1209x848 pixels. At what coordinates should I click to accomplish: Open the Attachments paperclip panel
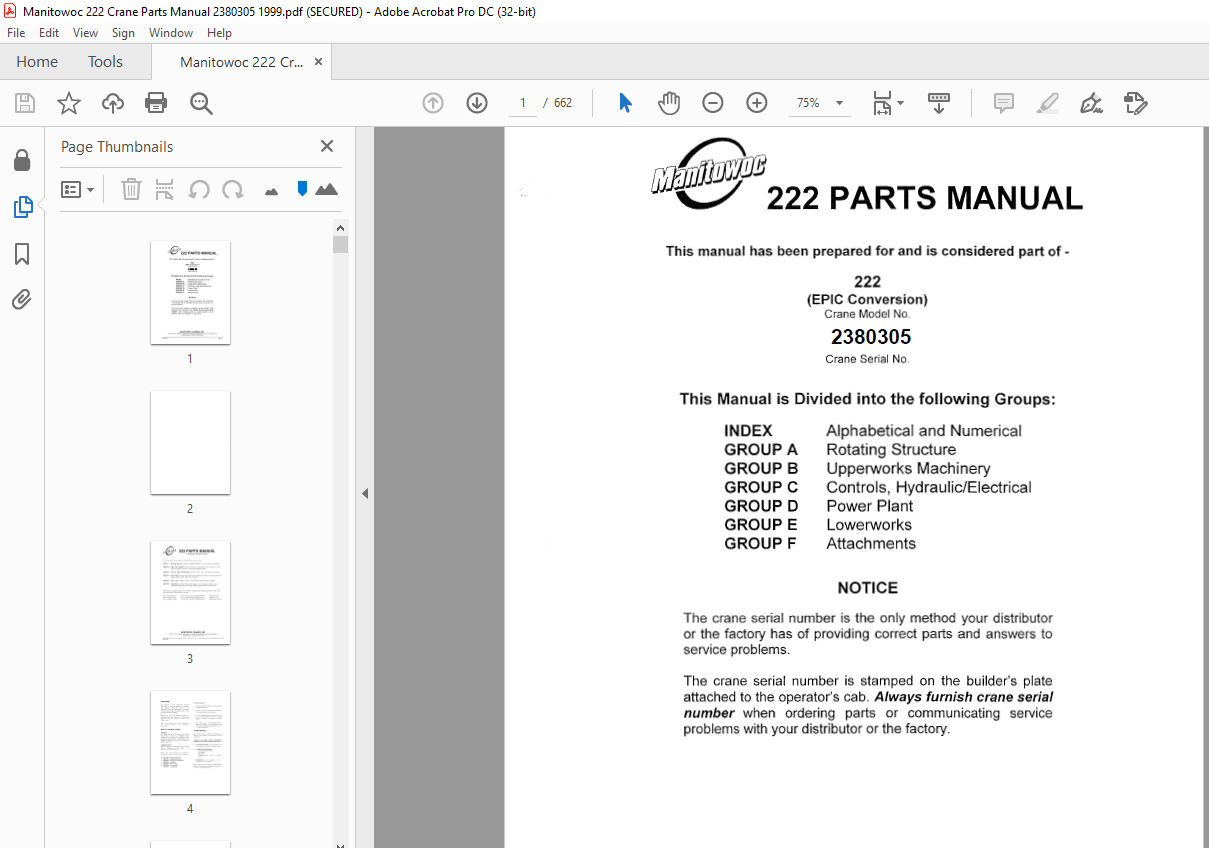[x=22, y=299]
